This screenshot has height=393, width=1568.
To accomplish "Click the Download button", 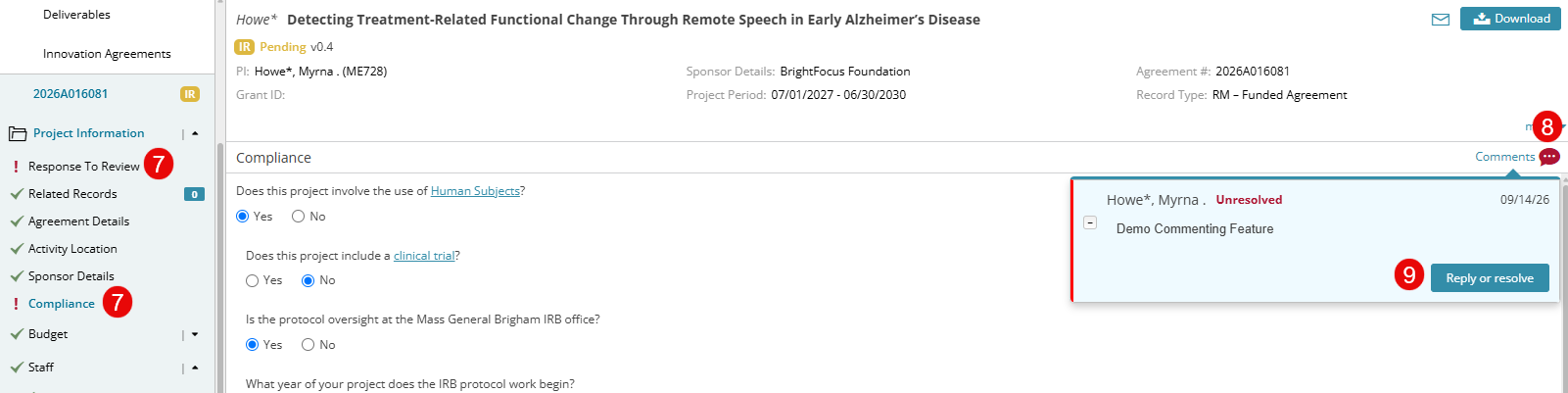I will [1510, 19].
